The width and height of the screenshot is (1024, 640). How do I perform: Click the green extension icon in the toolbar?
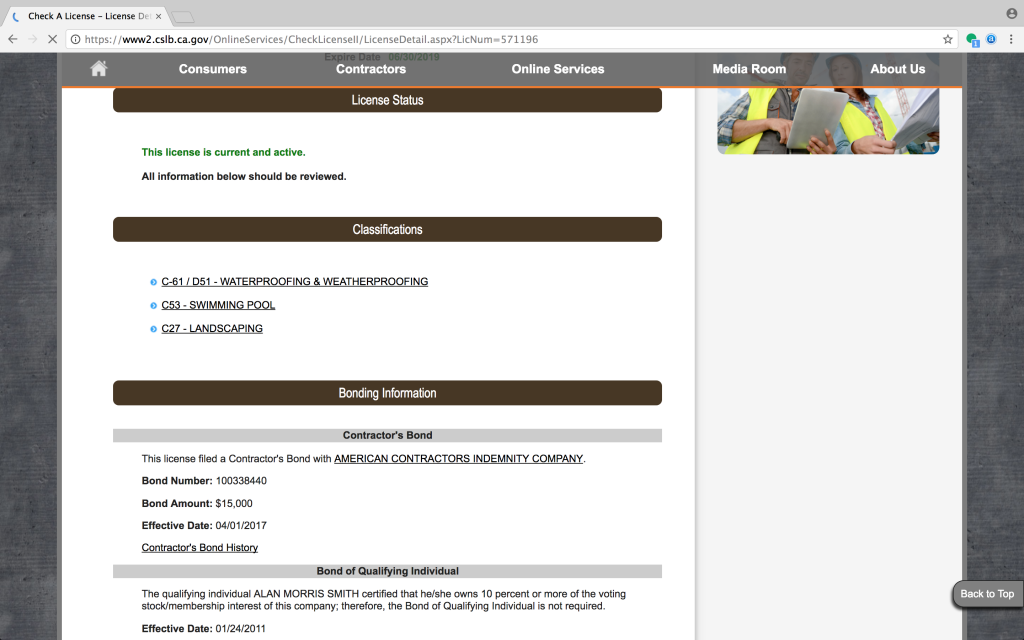tap(971, 38)
